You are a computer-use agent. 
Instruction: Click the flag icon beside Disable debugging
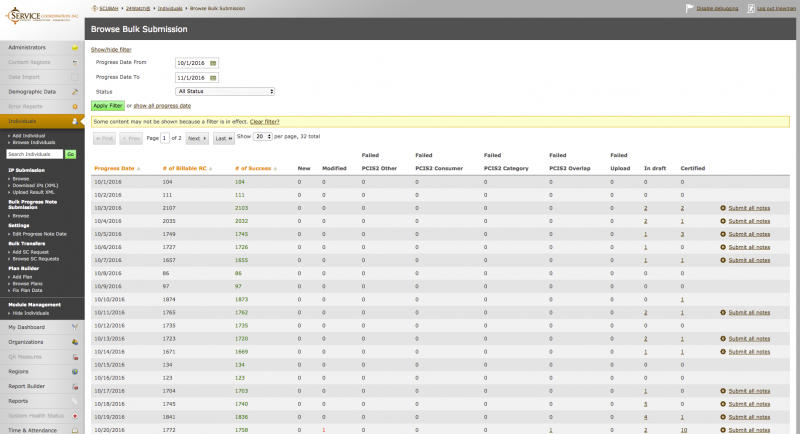(x=690, y=8)
